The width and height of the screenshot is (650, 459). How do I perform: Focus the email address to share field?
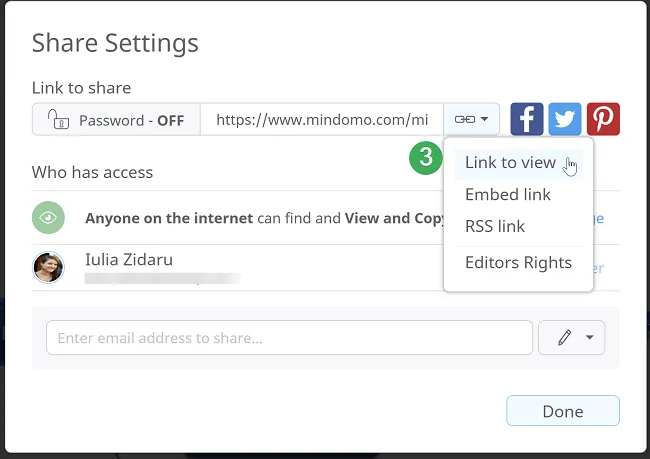289,338
